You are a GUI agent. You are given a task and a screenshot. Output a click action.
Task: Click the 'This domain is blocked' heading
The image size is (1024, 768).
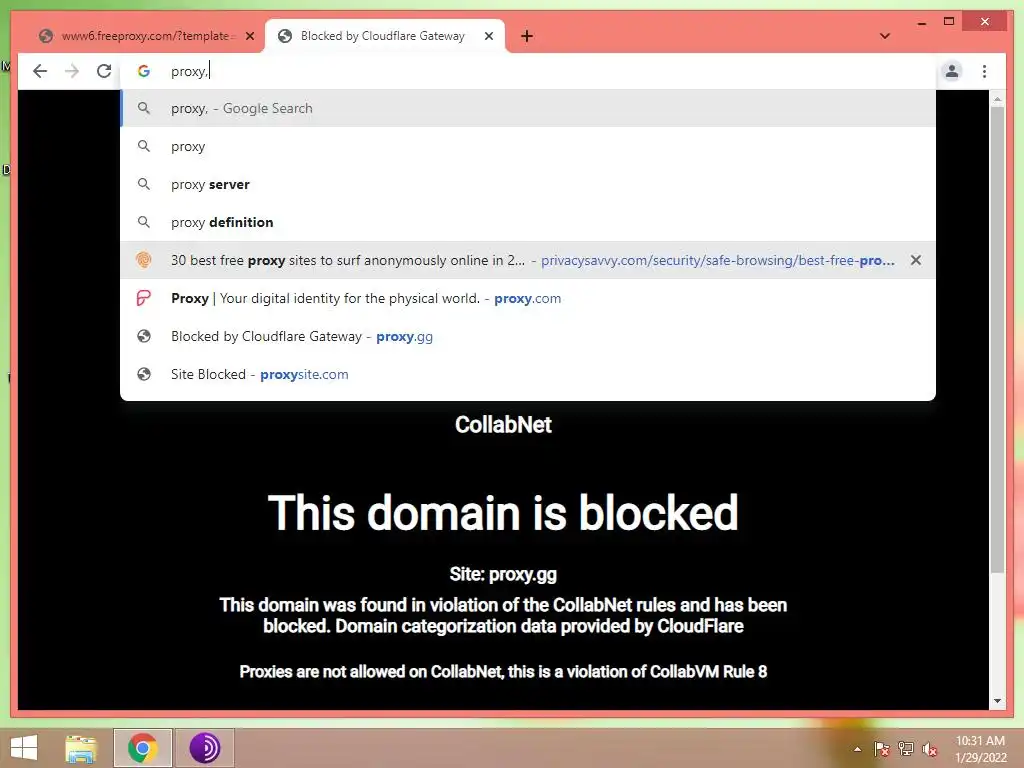click(x=503, y=513)
